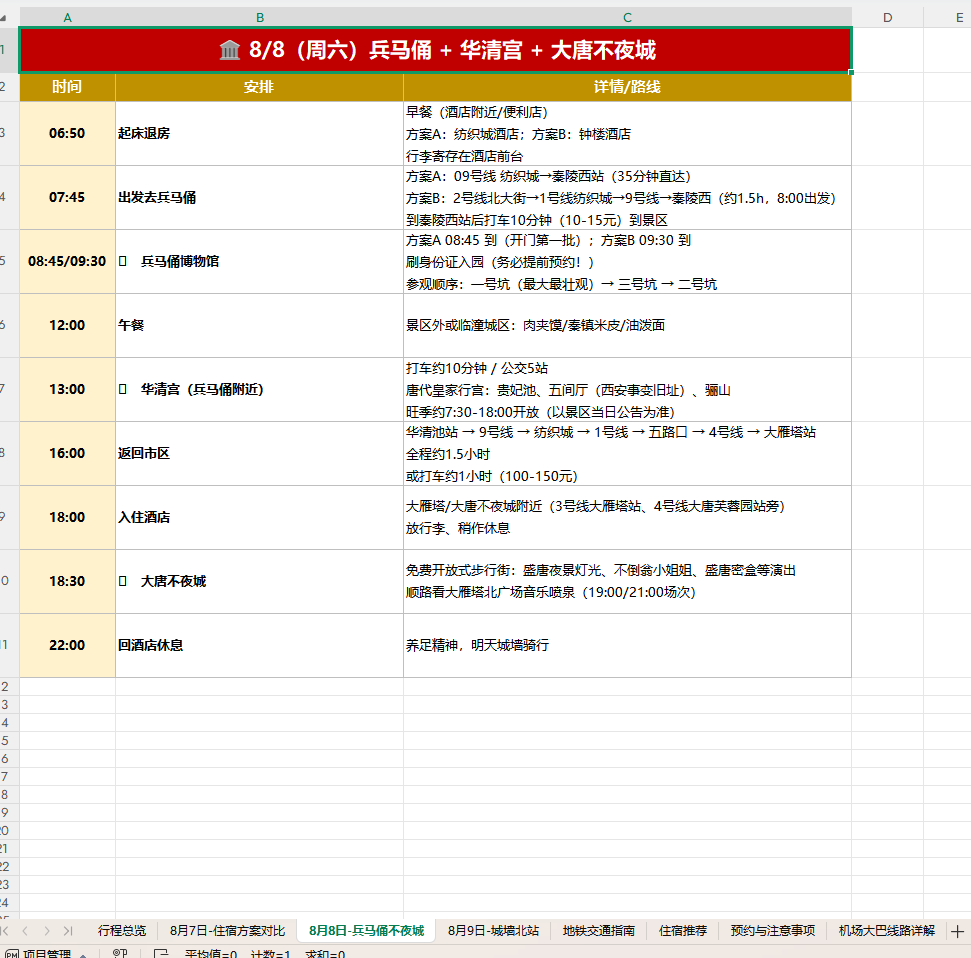Image resolution: width=971 pixels, height=958 pixels.
Task: Jump to the last sheet tab arrow
Action: tap(67, 931)
